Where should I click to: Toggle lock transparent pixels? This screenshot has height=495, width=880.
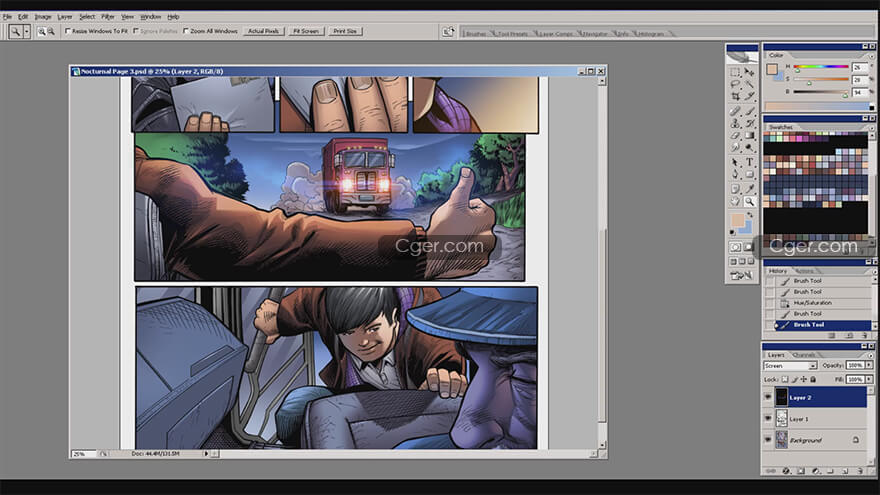click(x=785, y=380)
